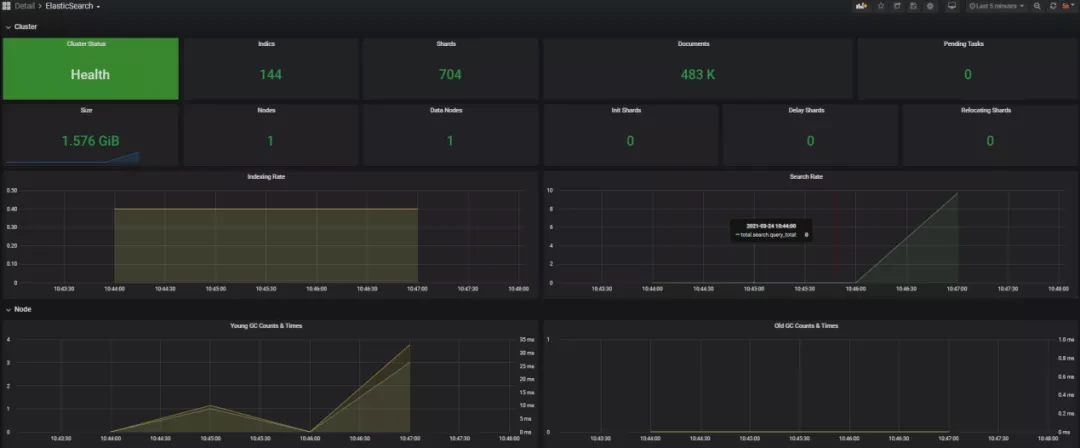Open the Old GC Counts & Times panel menu

807,326
